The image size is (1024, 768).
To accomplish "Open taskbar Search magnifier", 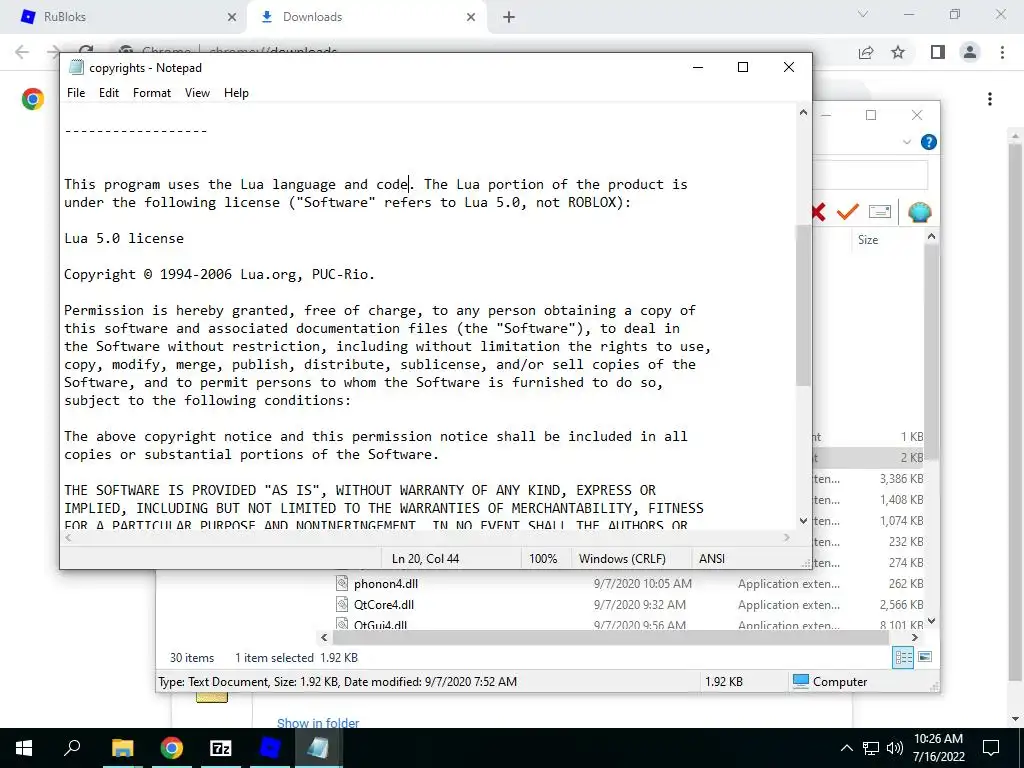I will 72,748.
